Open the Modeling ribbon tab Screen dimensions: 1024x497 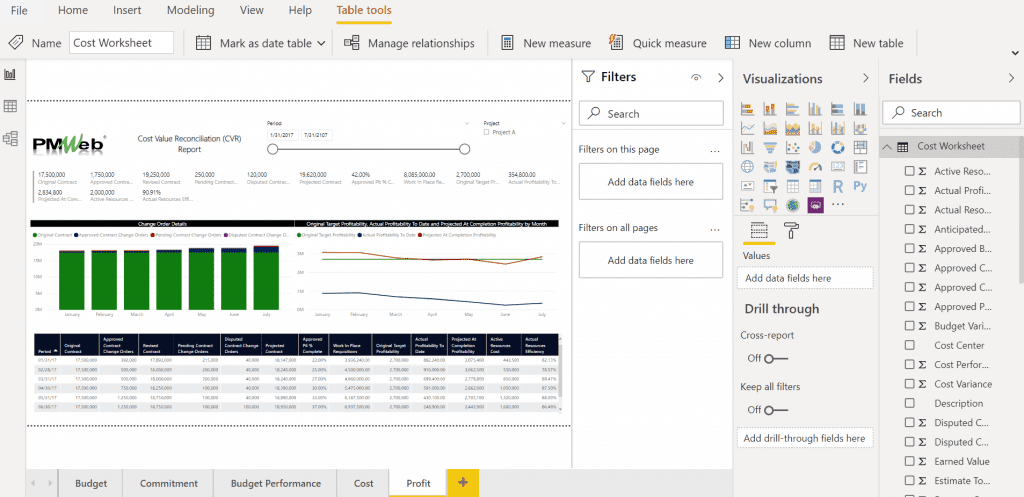[x=190, y=10]
